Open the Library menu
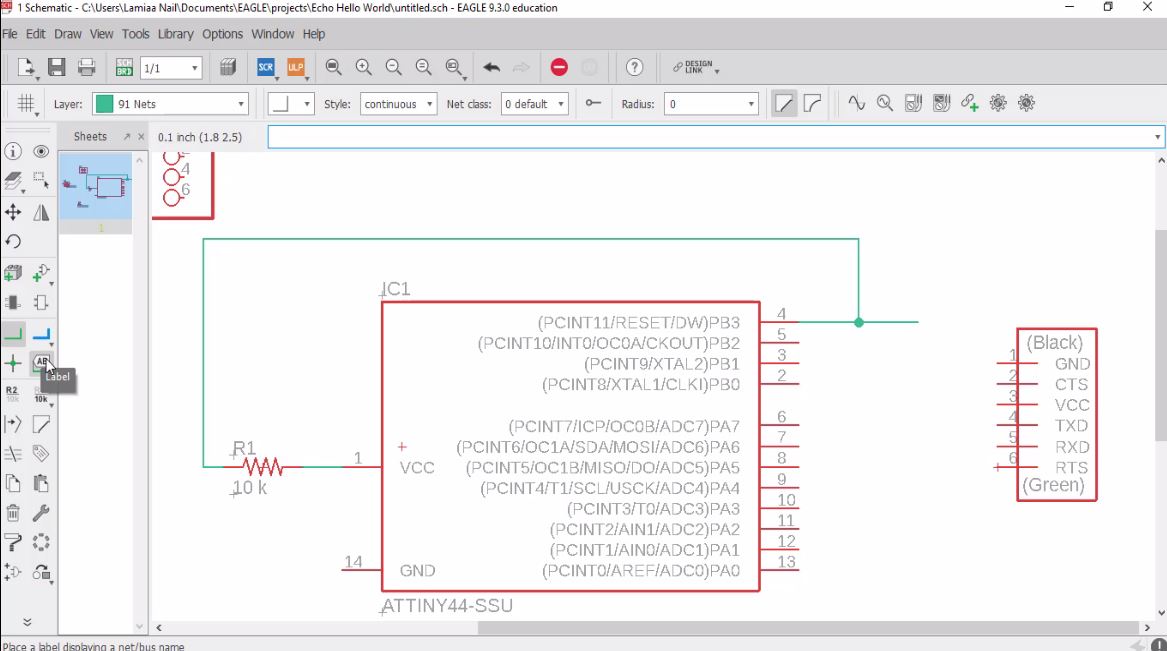This screenshot has height=651, width=1167. click(x=176, y=34)
